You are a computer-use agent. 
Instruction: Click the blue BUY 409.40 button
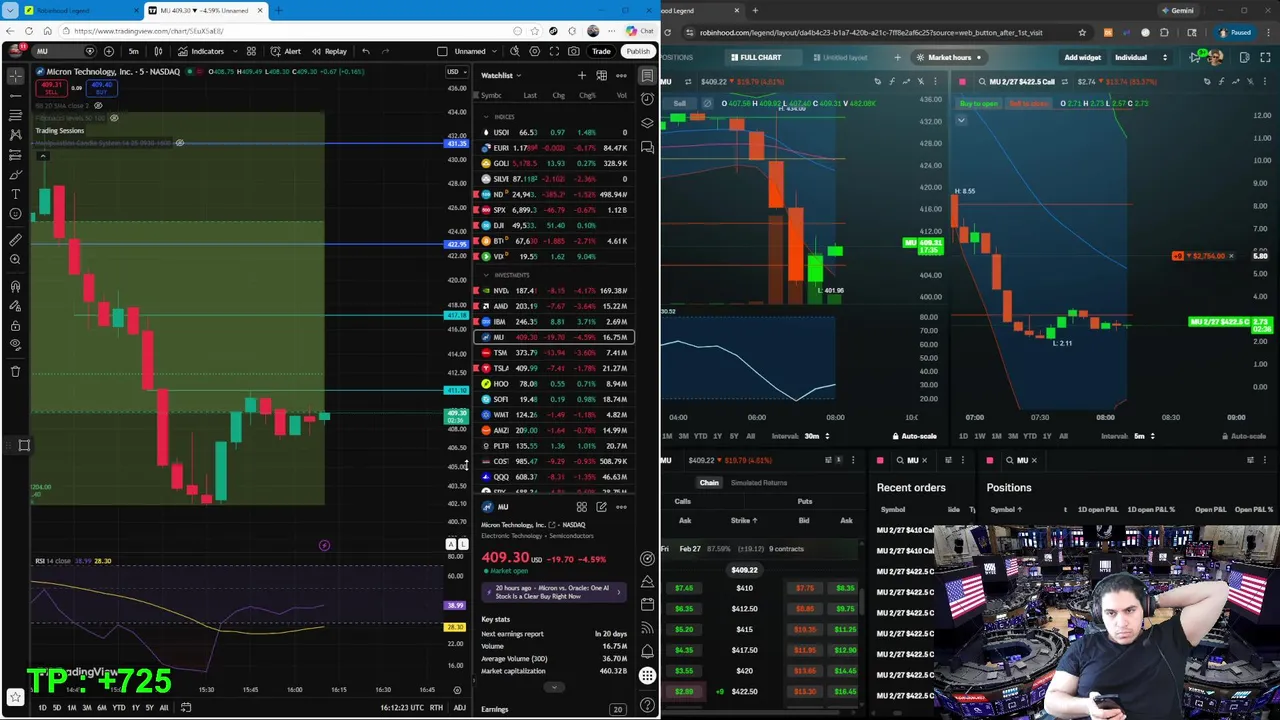[x=102, y=87]
